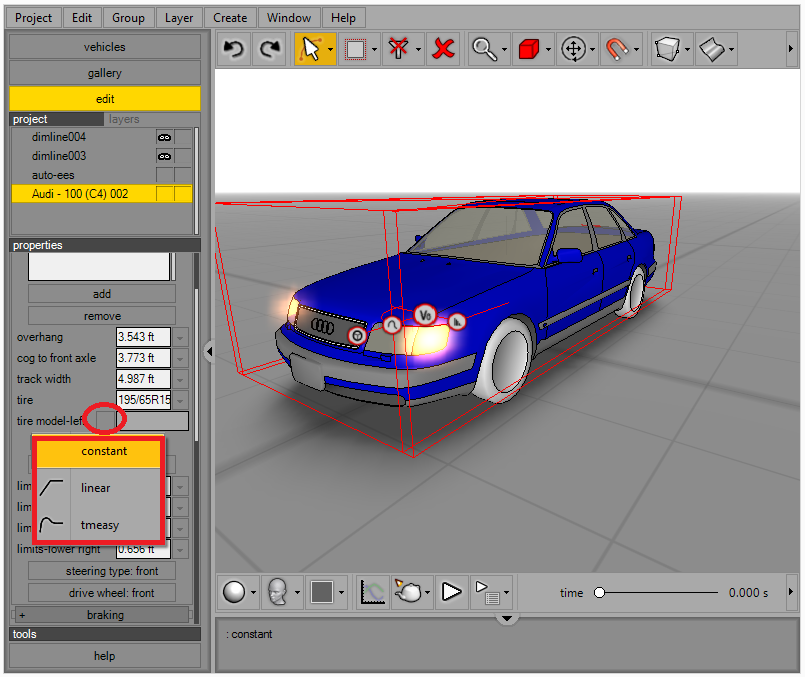805x677 pixels.
Task: Toggle visibility of dimline003
Action: 164,156
